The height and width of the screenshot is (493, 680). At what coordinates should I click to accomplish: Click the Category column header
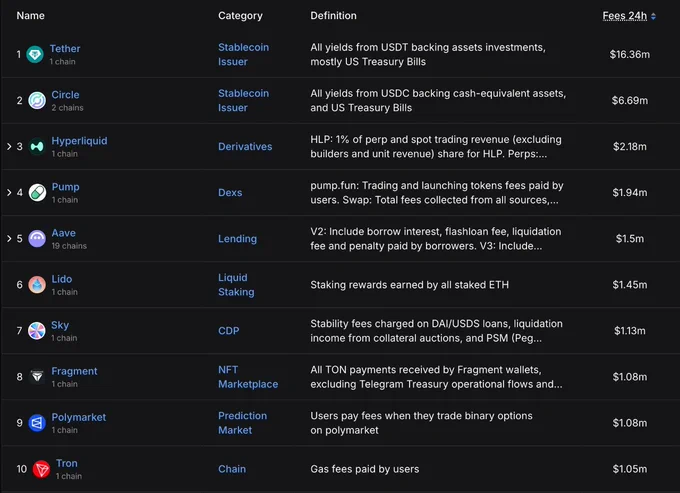click(x=240, y=16)
